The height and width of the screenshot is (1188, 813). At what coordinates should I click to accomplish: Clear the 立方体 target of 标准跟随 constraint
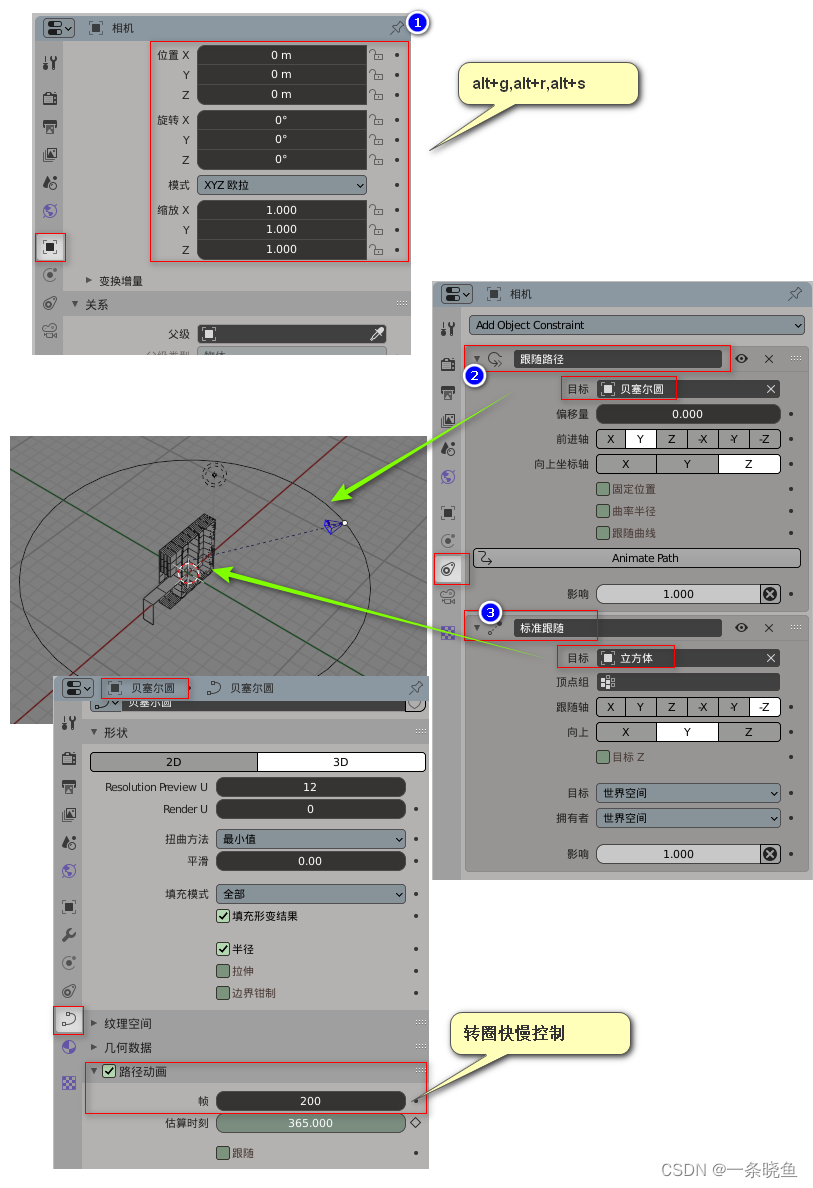tap(771, 658)
